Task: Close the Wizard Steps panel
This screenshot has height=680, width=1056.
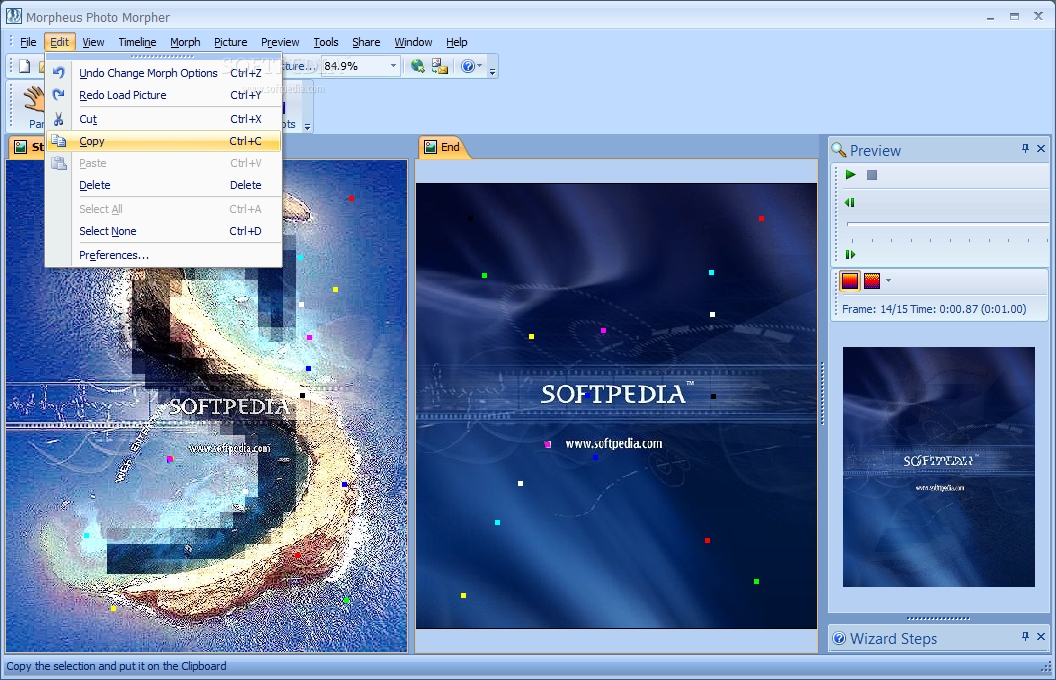Action: click(x=1041, y=636)
